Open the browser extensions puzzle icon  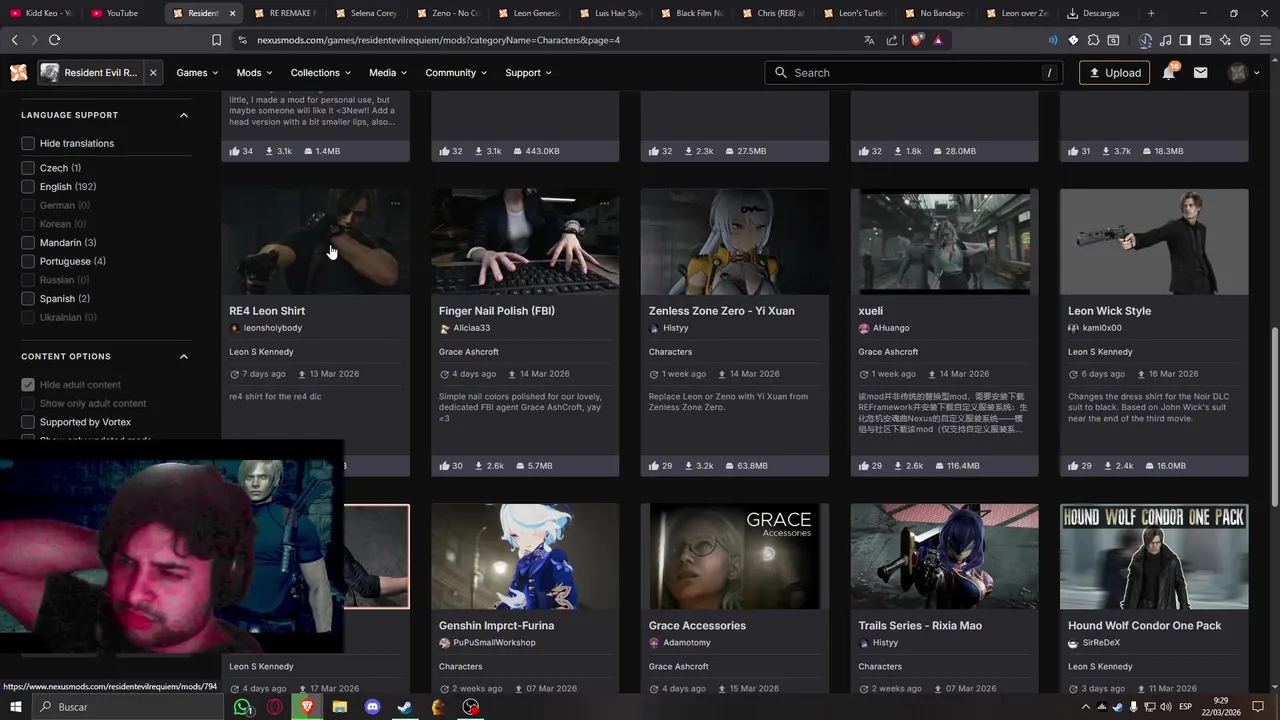click(x=1092, y=40)
